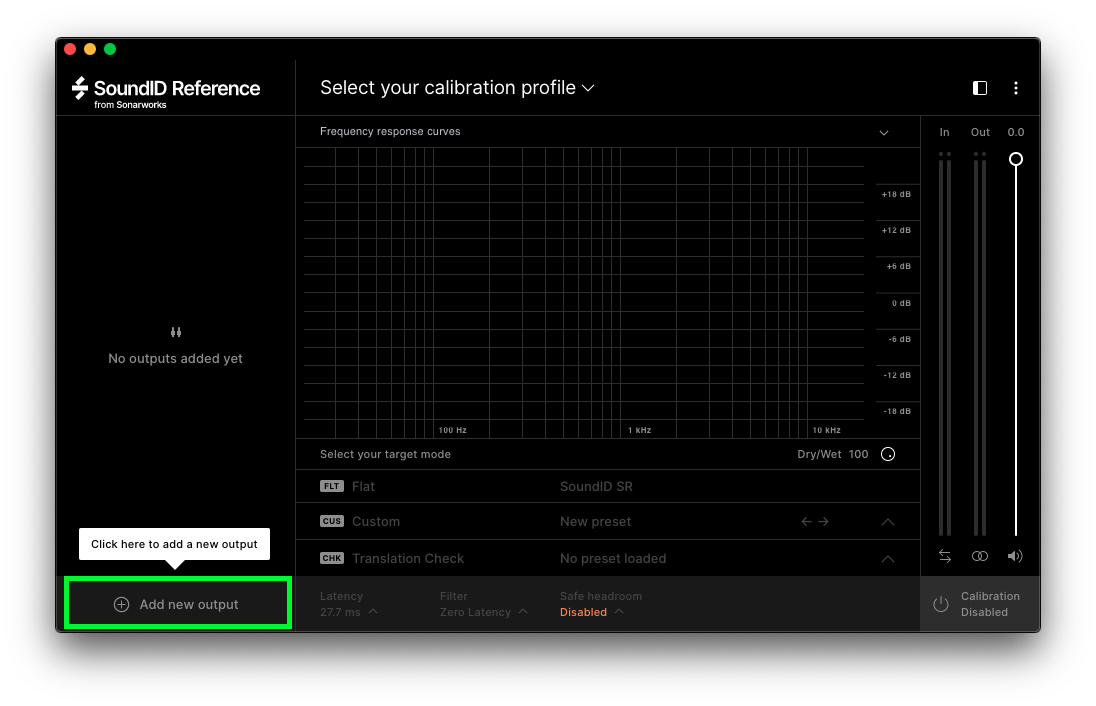Screen dimensions: 1096x706
Task: Click the previous preset left arrow
Action: 806,522
